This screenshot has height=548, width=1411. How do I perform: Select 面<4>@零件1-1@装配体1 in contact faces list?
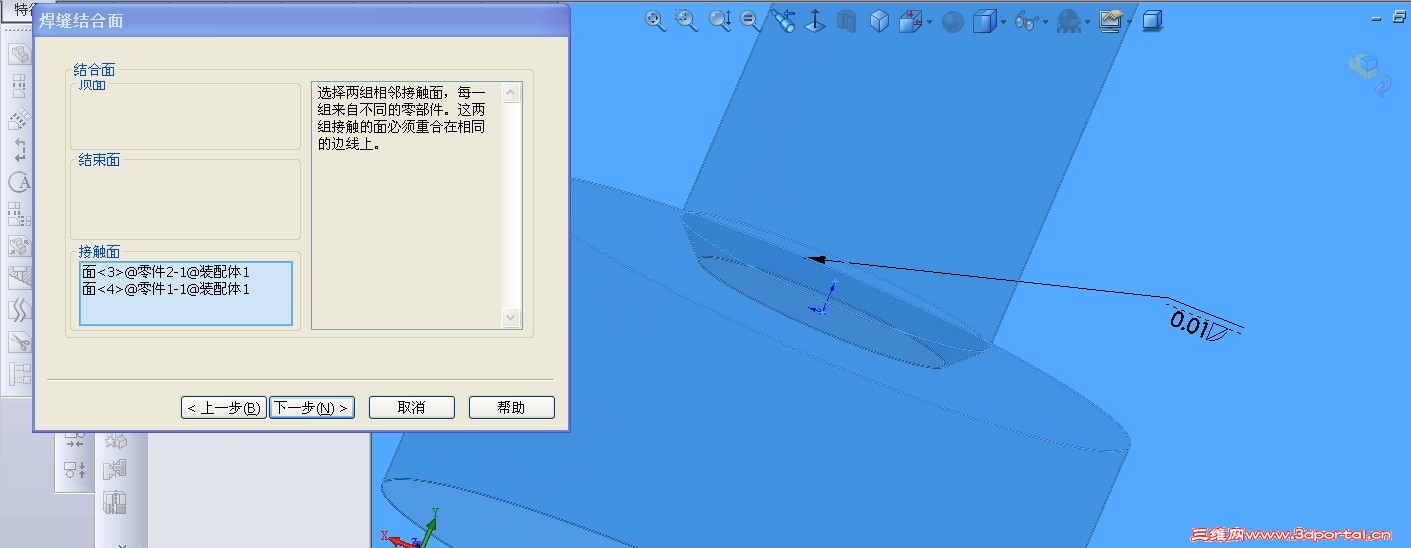tap(166, 289)
